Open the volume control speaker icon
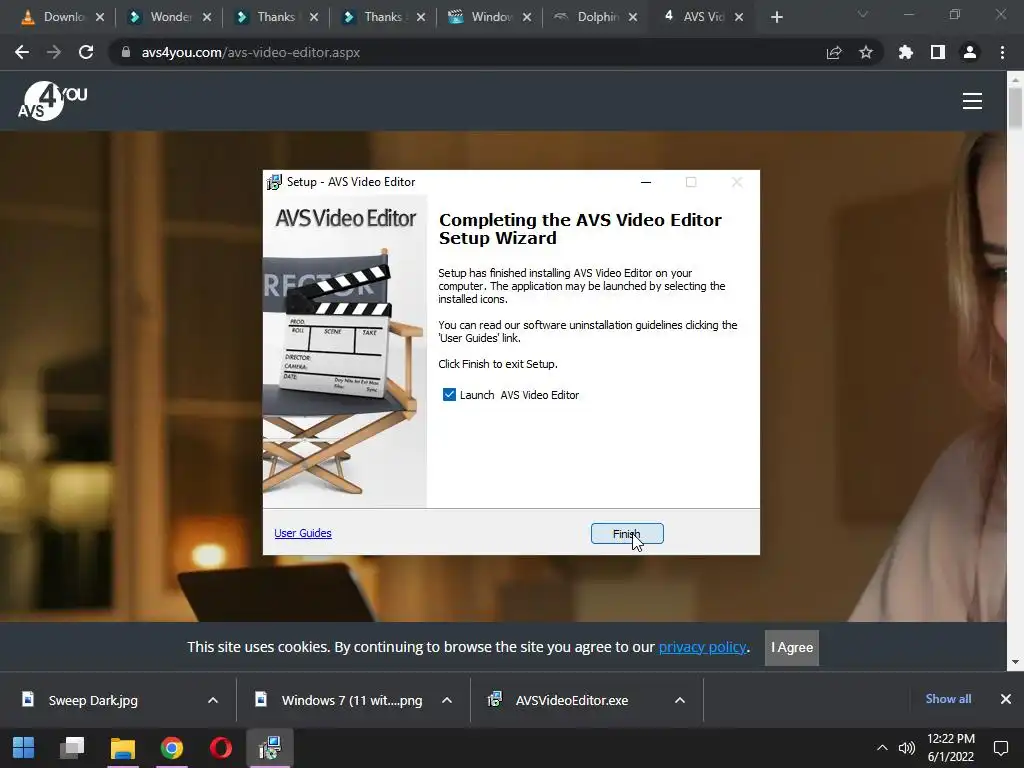Image resolution: width=1024 pixels, height=768 pixels. click(x=906, y=748)
